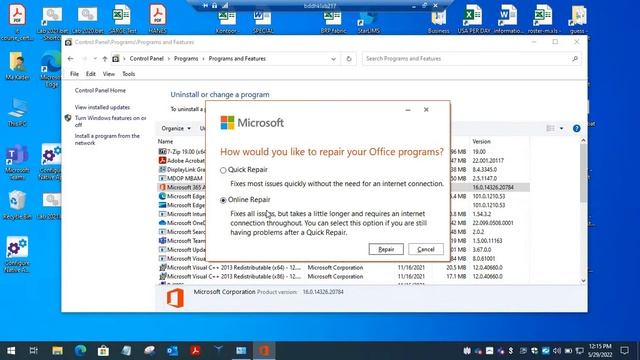Open File Explorer from the taskbar
This screenshot has height=360, width=640.
point(58,351)
